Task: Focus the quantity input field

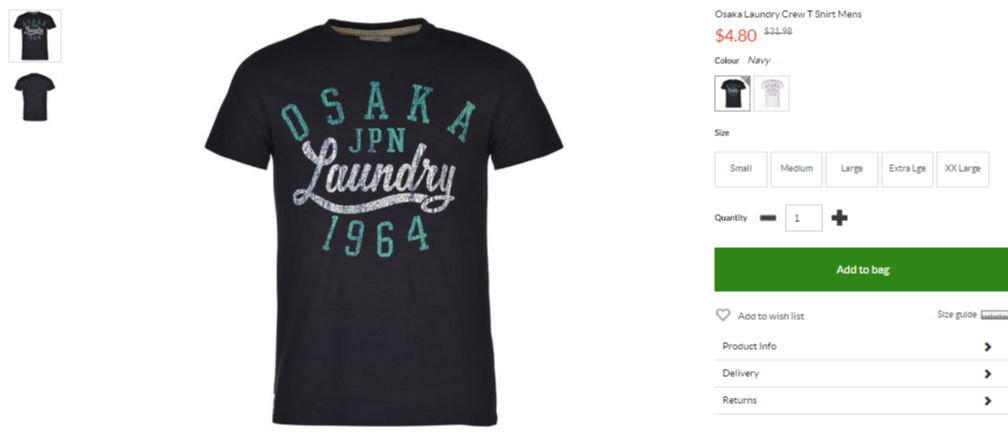Action: click(804, 218)
